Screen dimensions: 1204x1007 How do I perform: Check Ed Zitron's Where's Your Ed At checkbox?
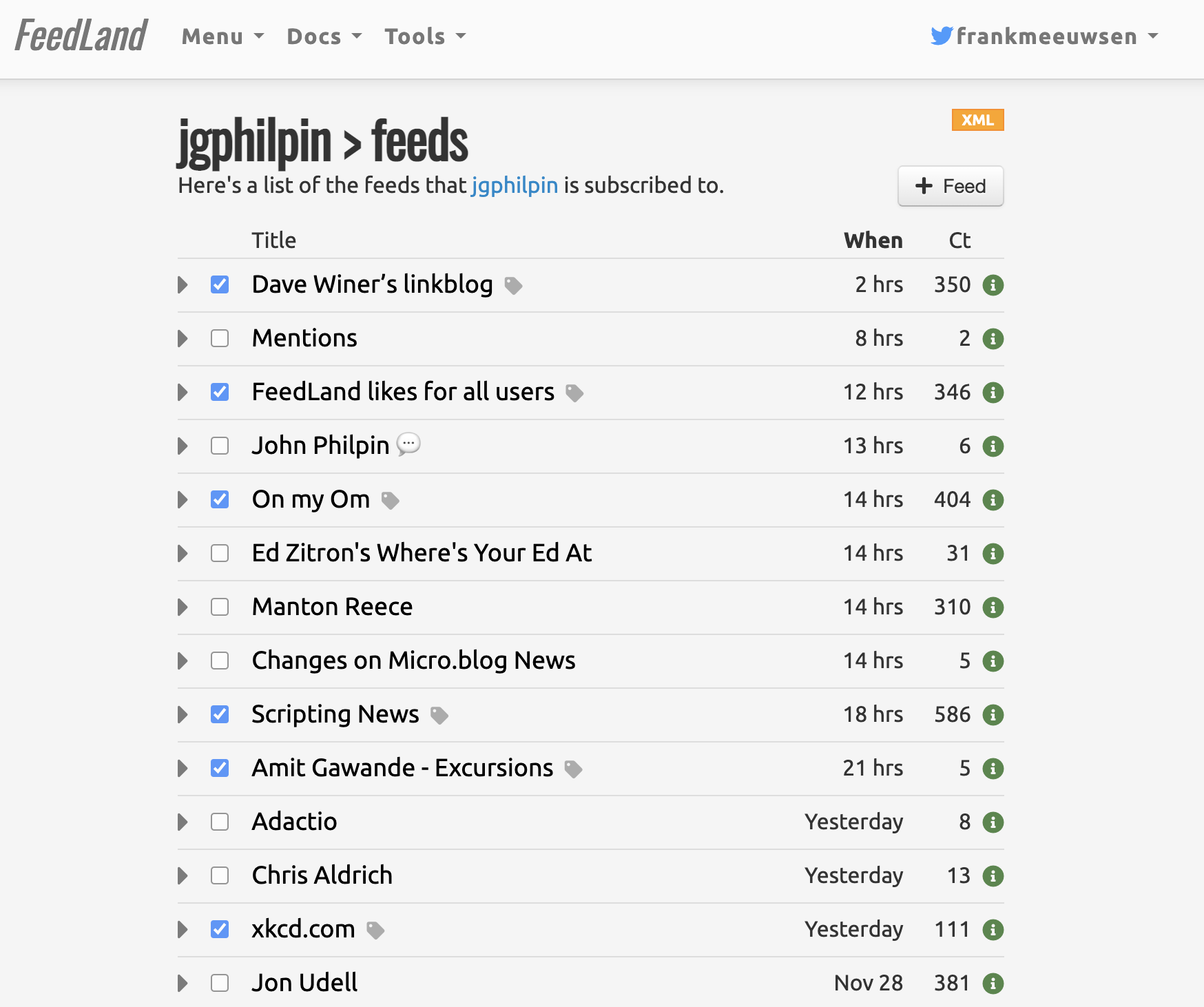click(220, 553)
